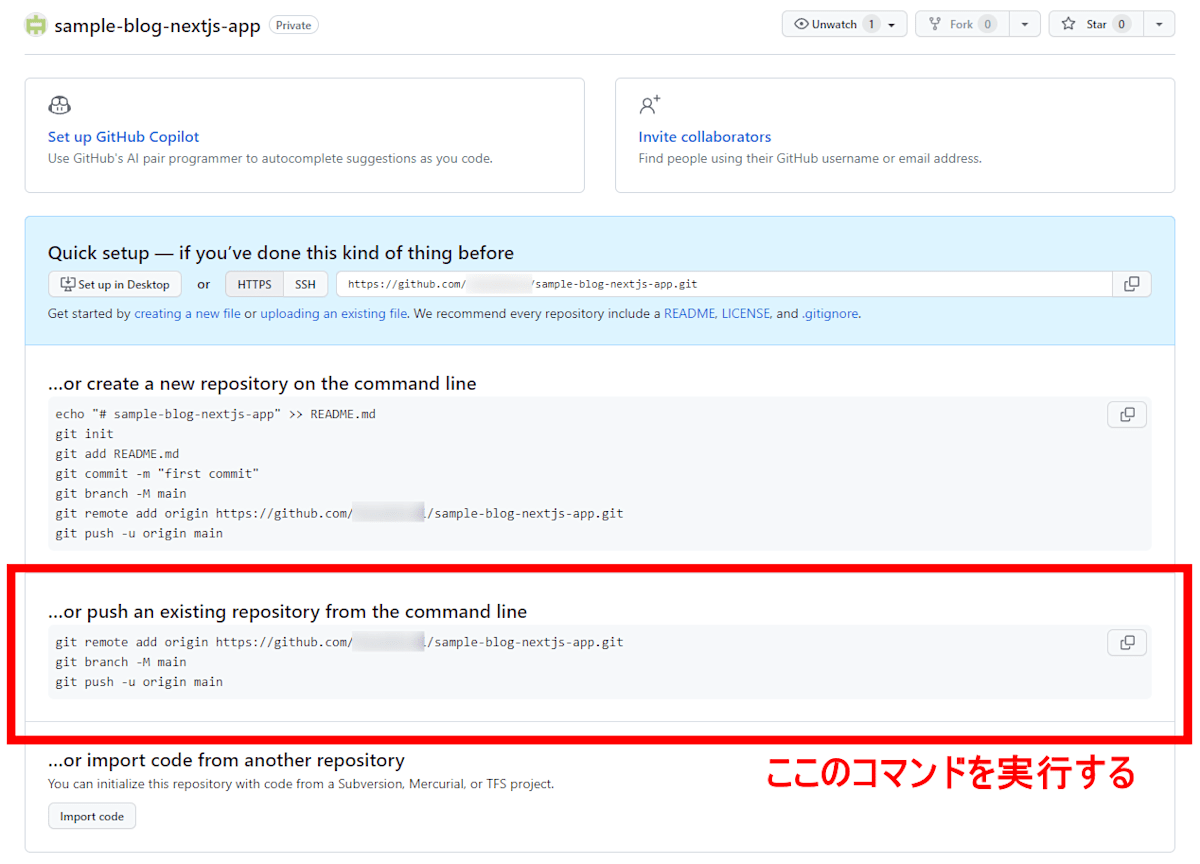The width and height of the screenshot is (1200, 864).
Task: Click '...or import code from another repository' heading
Action: click(226, 760)
